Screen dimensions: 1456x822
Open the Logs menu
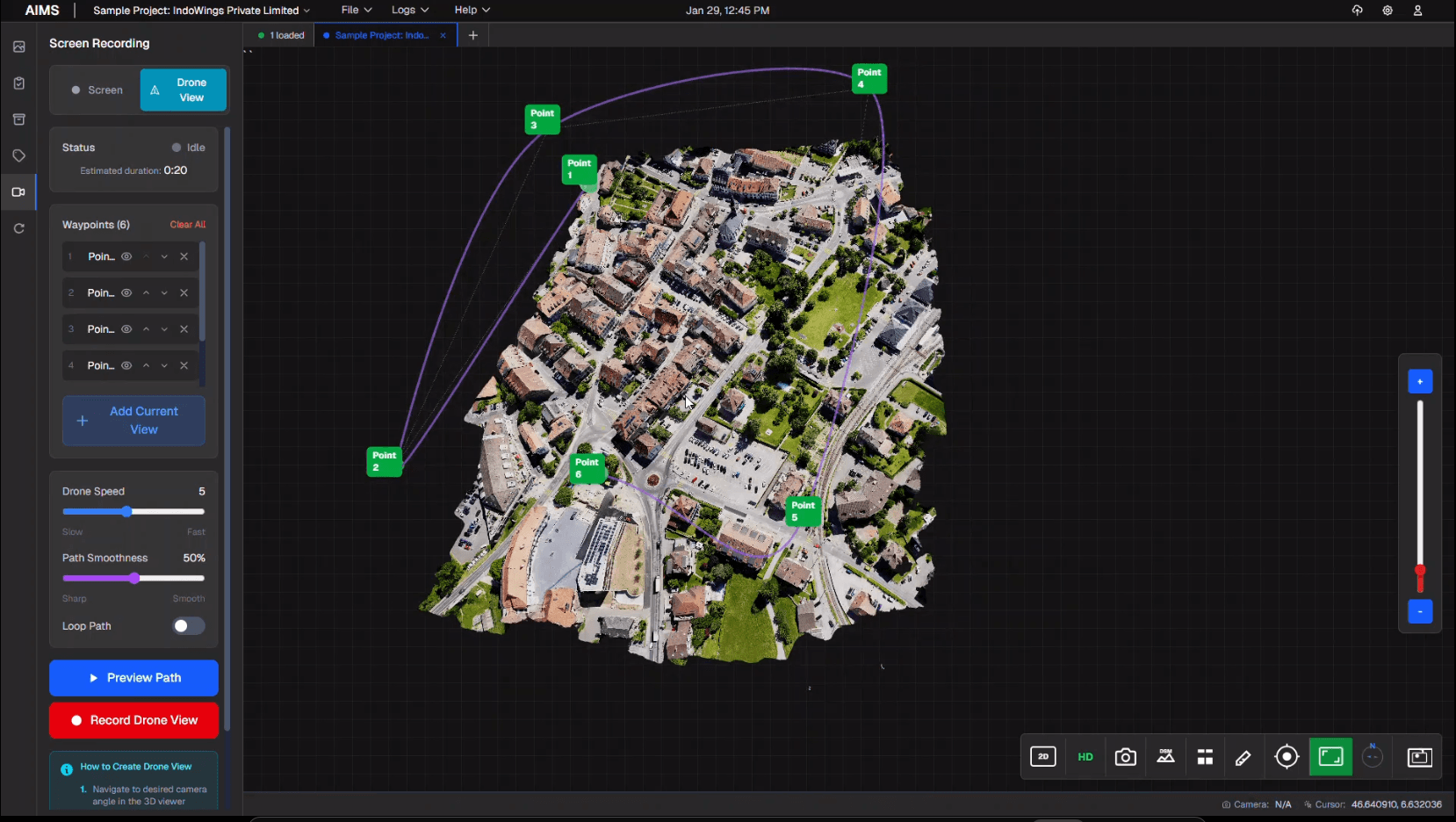[410, 11]
